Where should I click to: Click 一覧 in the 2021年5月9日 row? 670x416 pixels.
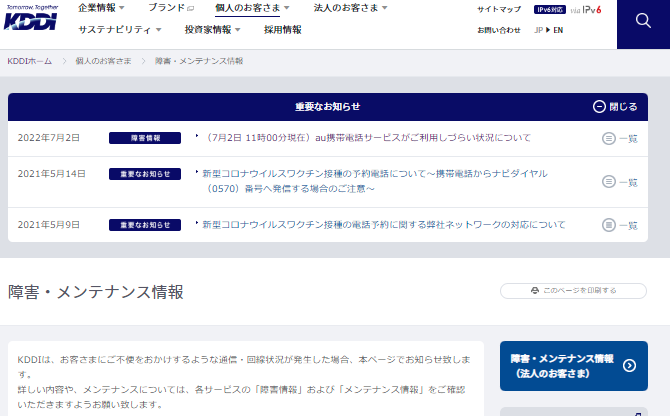[x=628, y=226]
